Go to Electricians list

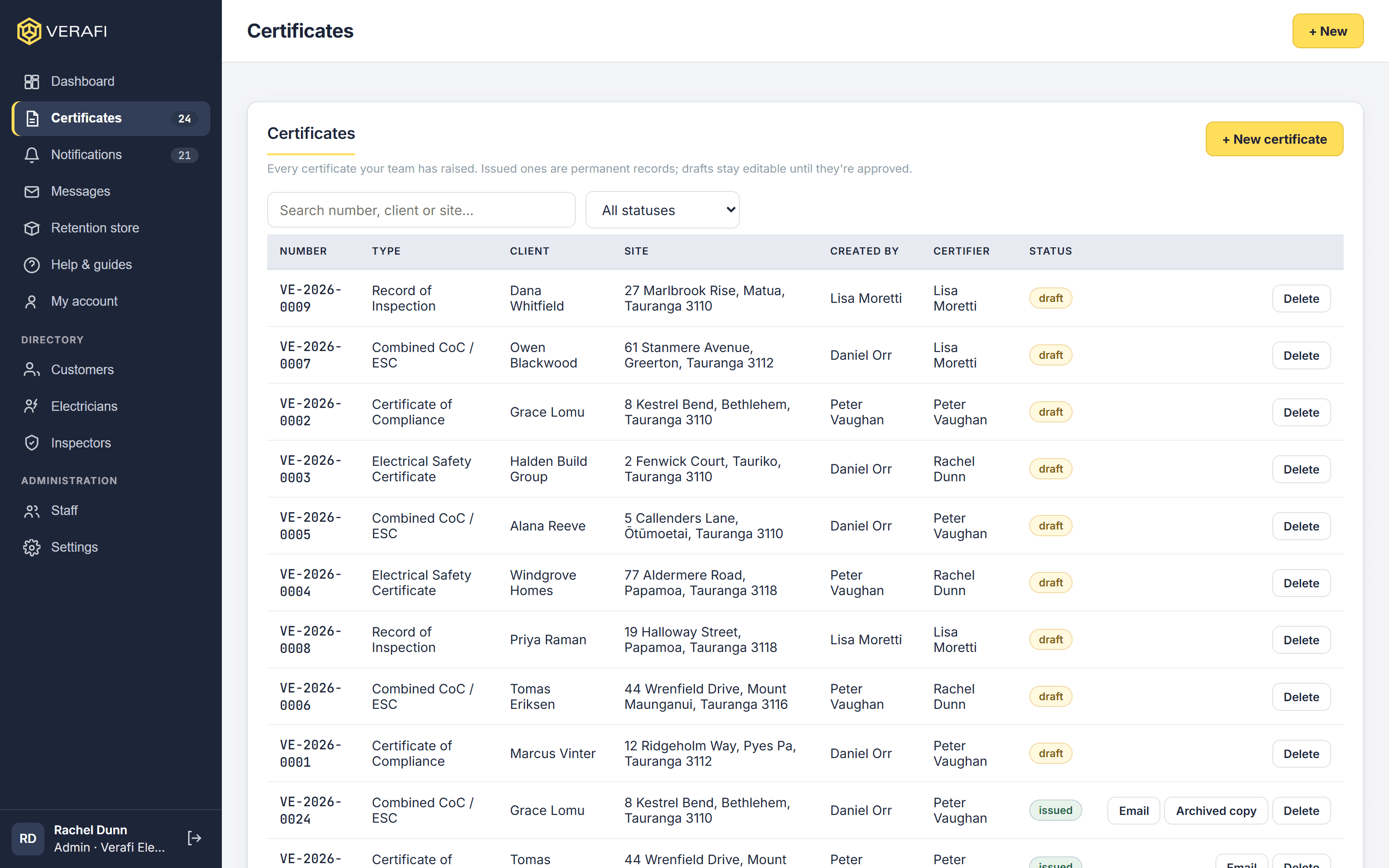[x=111, y=407]
